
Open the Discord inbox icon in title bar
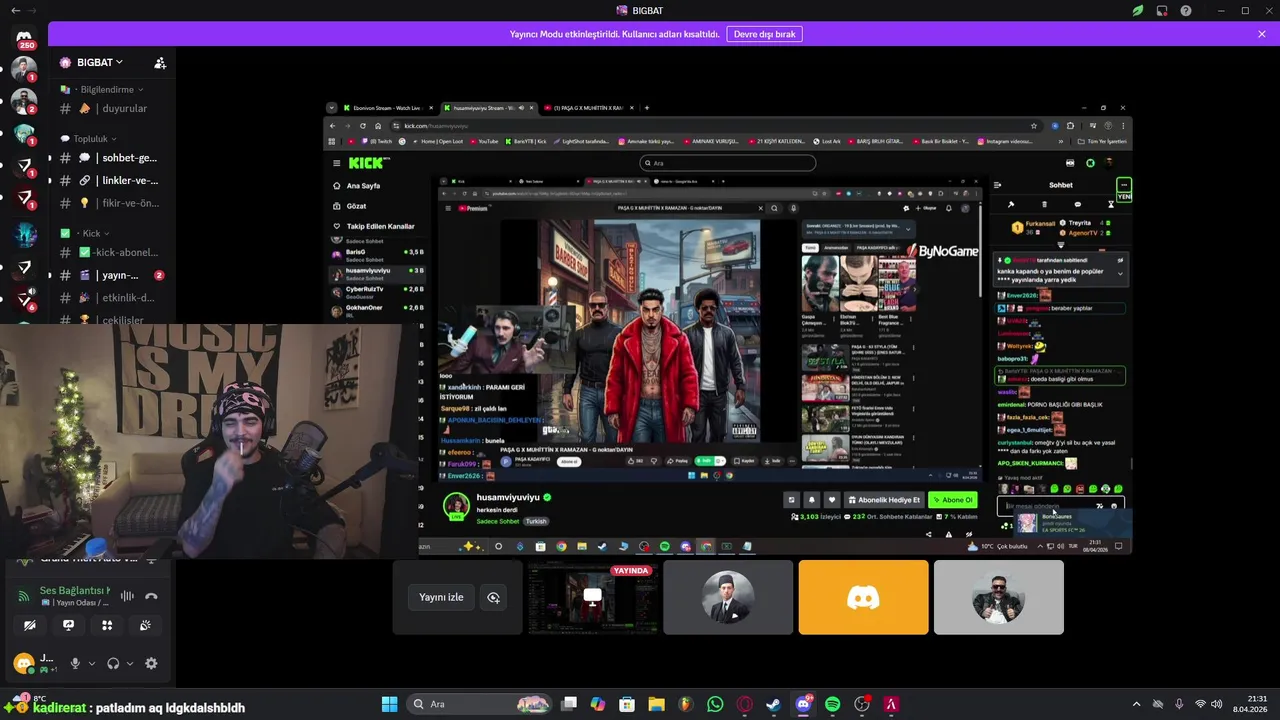[1162, 11]
